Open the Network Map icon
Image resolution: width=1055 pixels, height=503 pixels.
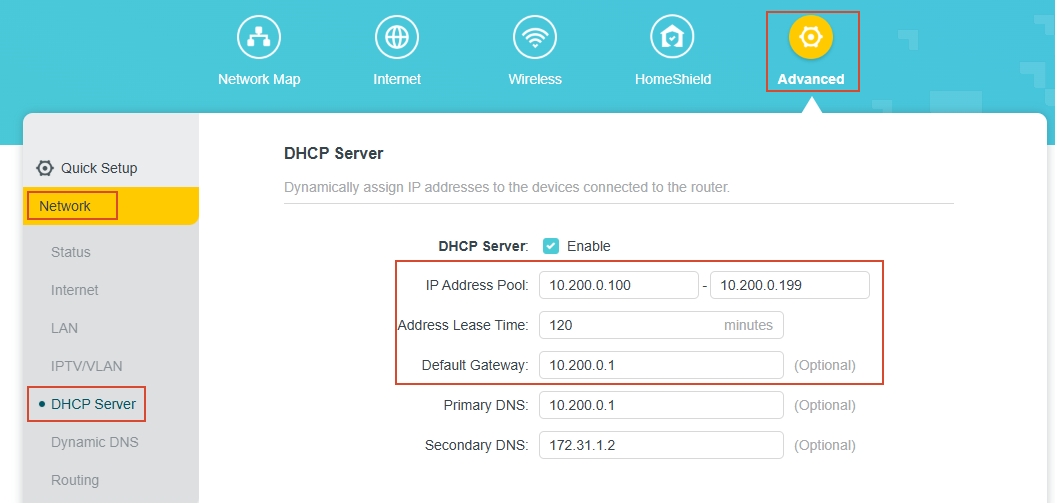(x=259, y=37)
